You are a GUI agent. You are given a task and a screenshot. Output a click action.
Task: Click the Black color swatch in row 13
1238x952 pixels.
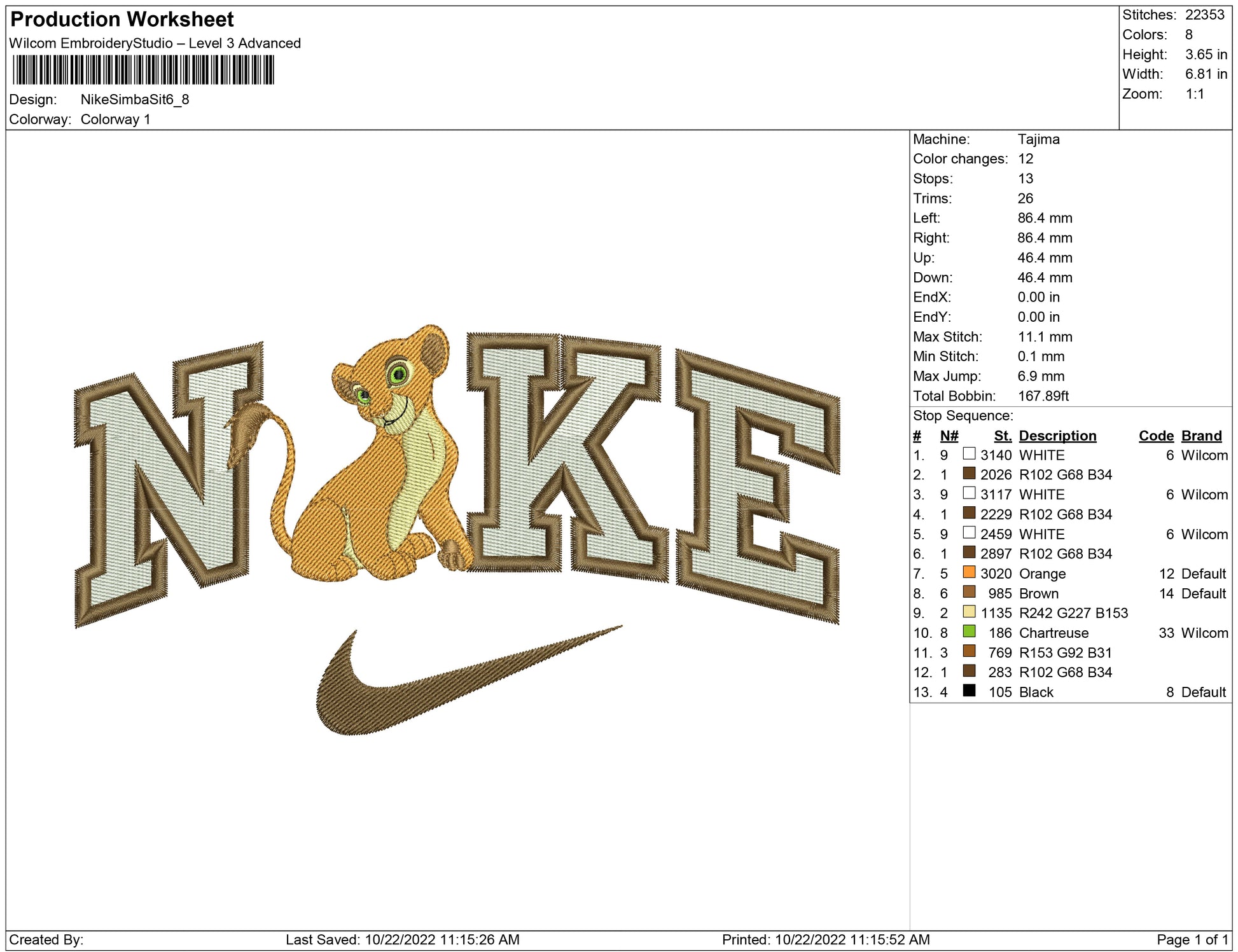[969, 691]
